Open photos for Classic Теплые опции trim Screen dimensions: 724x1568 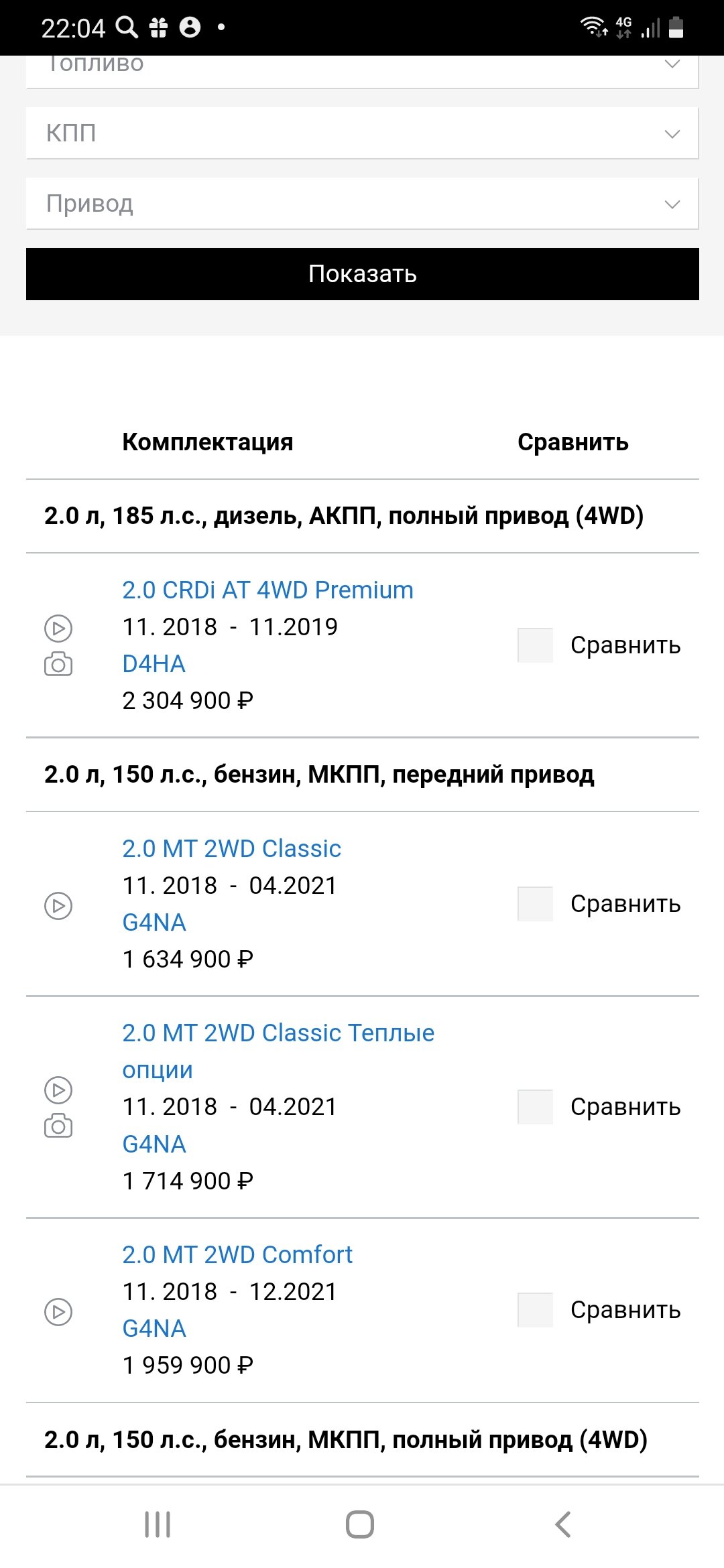(58, 1126)
